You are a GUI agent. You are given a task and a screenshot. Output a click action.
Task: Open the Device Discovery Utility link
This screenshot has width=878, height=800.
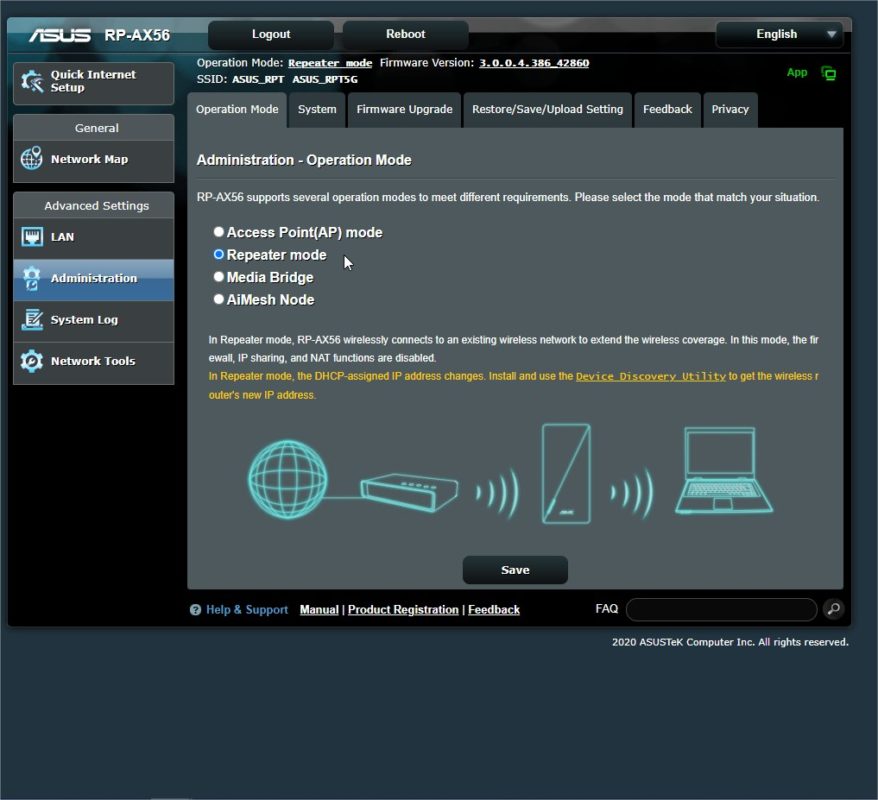pos(651,376)
